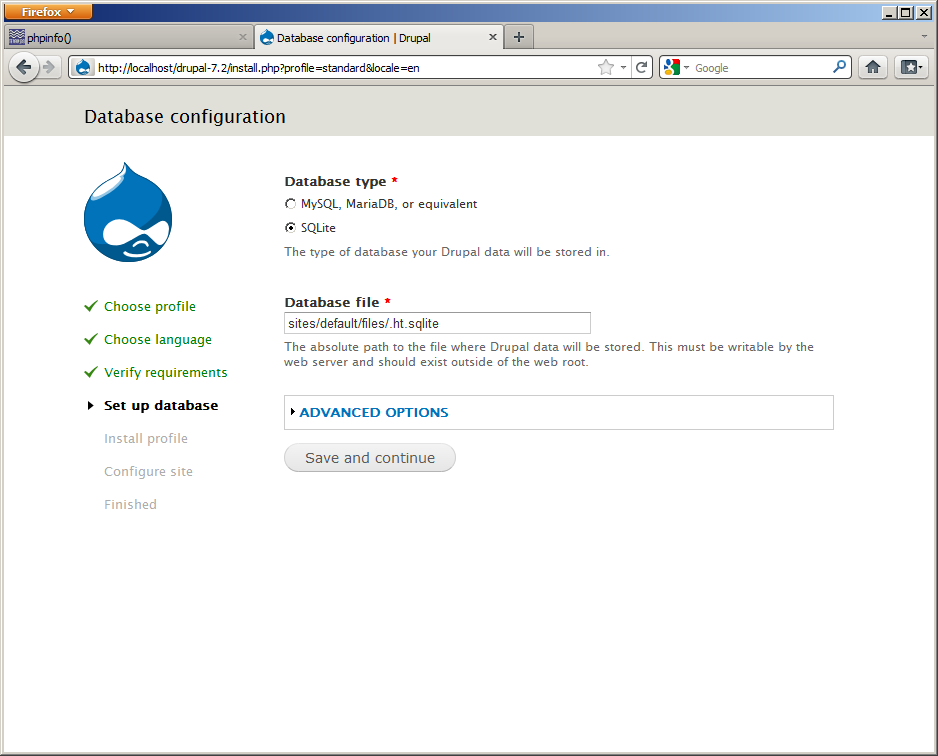Switch to the phpinfo() tab
The width and height of the screenshot is (938, 756).
point(128,37)
